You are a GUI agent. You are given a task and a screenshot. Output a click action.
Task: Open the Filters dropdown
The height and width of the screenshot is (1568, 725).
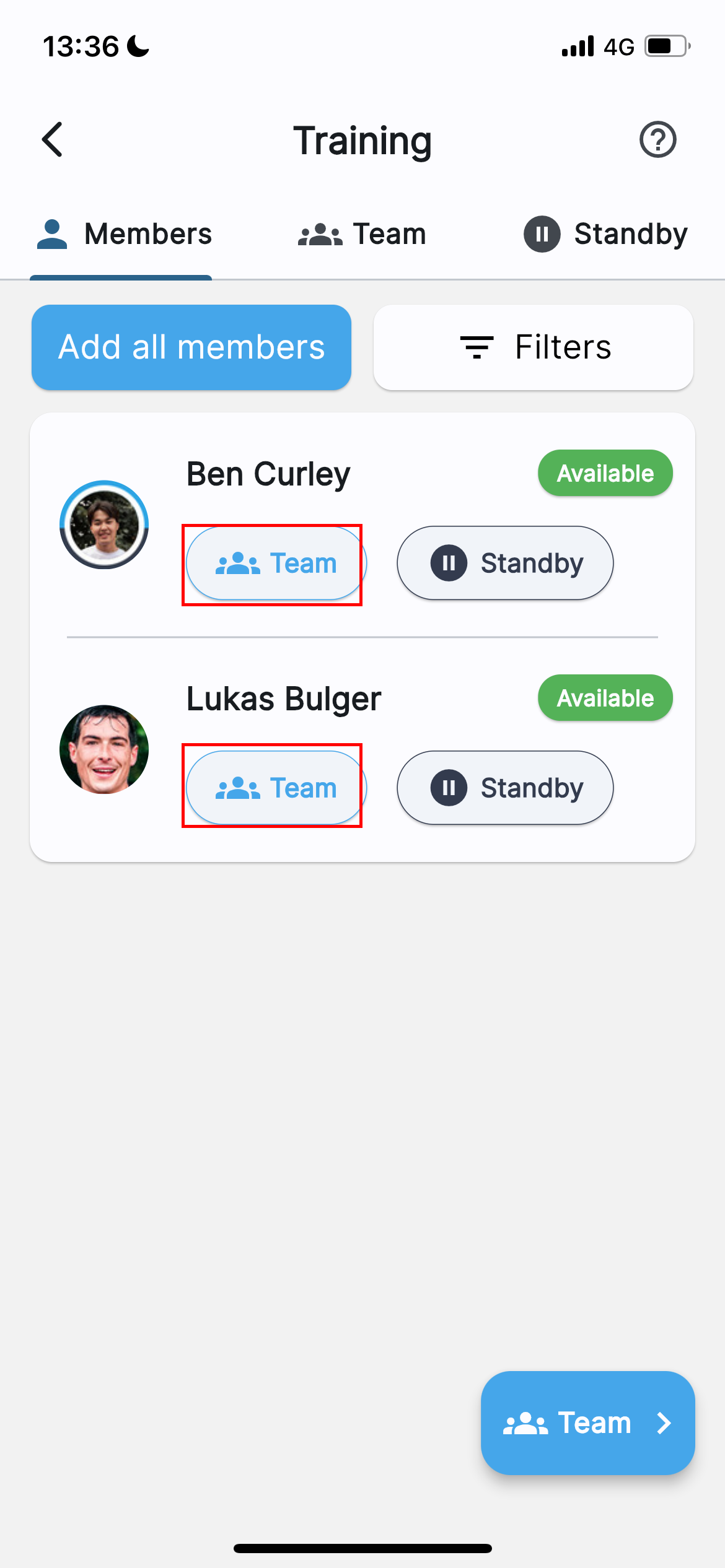tap(533, 347)
